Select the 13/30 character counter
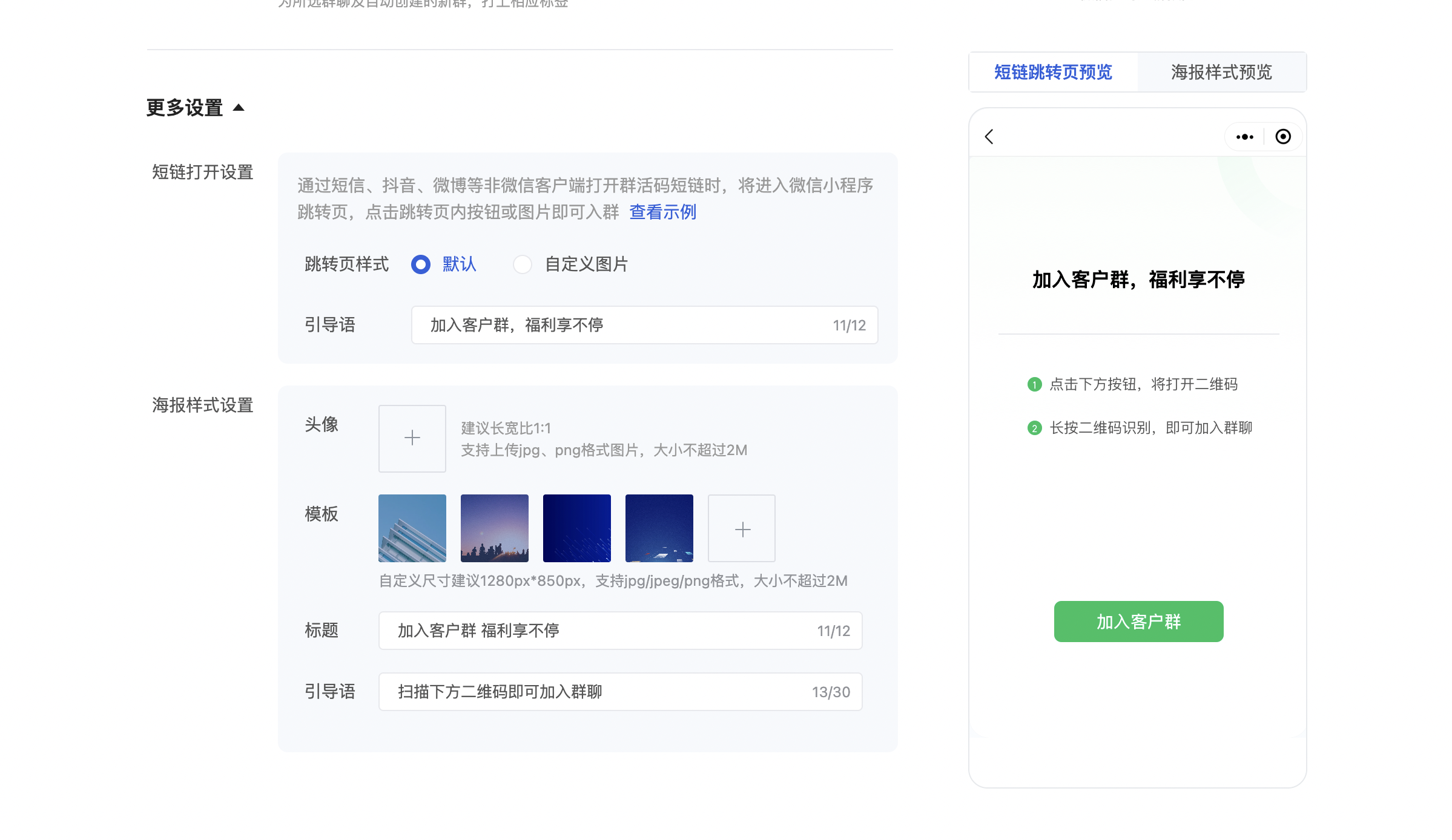The width and height of the screenshot is (1452, 840). click(x=831, y=692)
